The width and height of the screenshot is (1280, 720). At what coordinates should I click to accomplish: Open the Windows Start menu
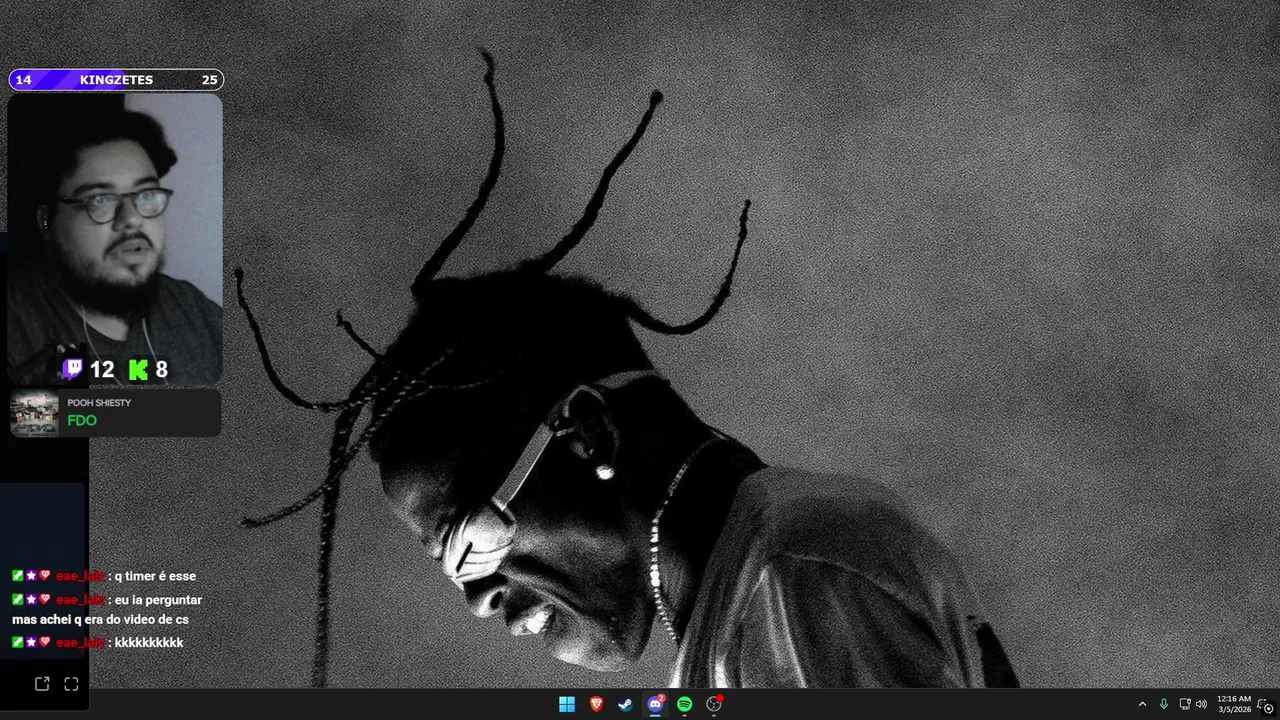(567, 704)
